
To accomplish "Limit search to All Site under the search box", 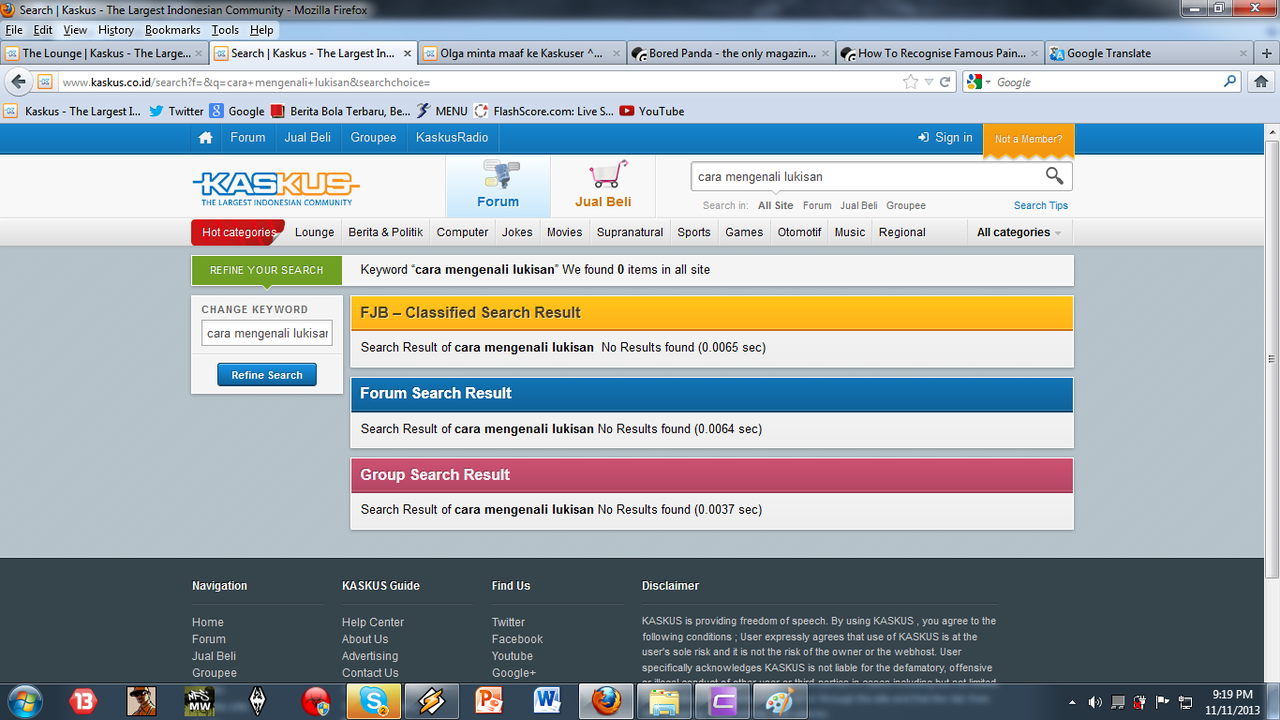I will (x=775, y=205).
